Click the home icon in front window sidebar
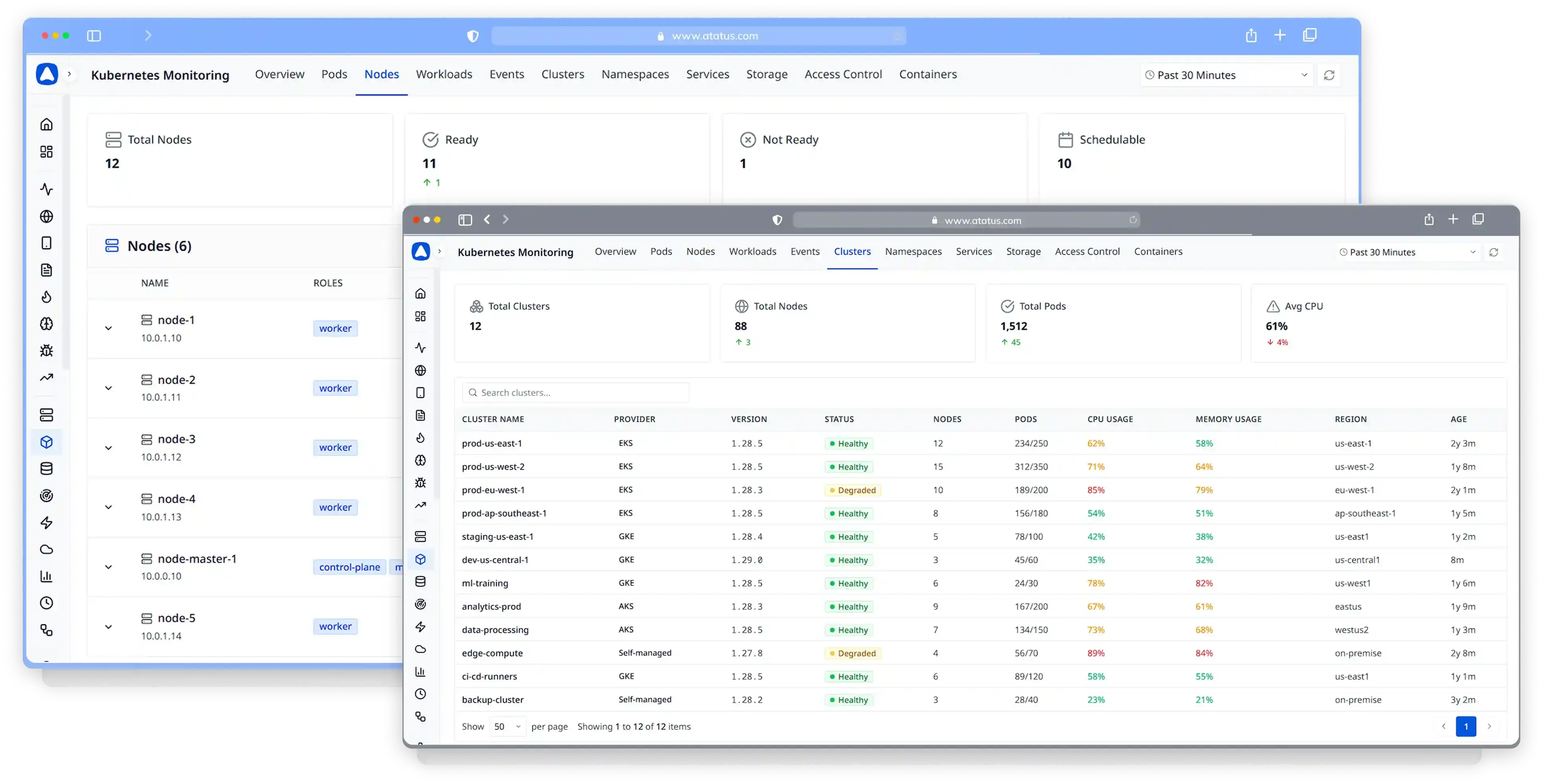This screenshot has width=1543, height=784. click(420, 293)
